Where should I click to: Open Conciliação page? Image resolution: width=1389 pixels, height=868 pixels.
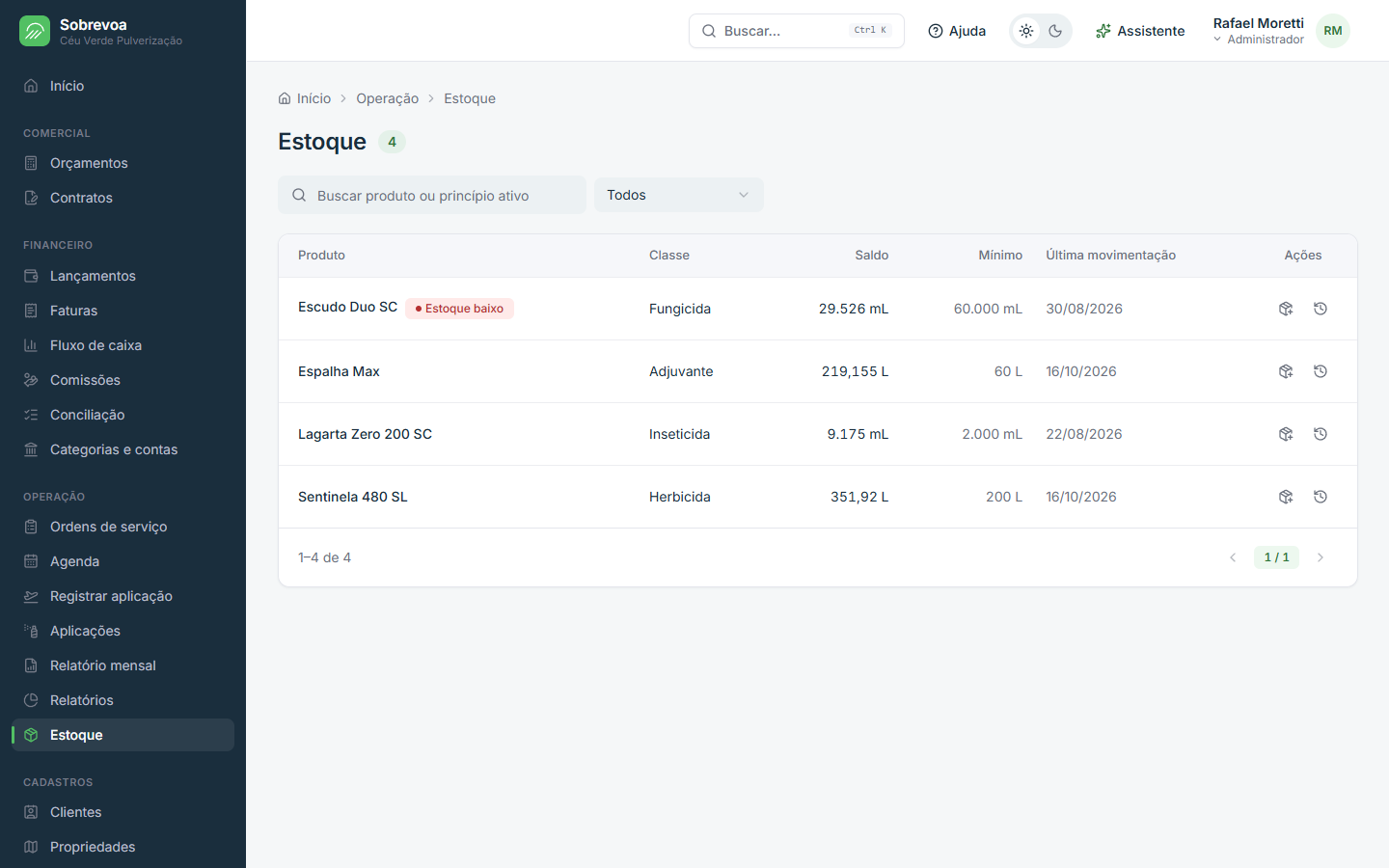(x=123, y=415)
